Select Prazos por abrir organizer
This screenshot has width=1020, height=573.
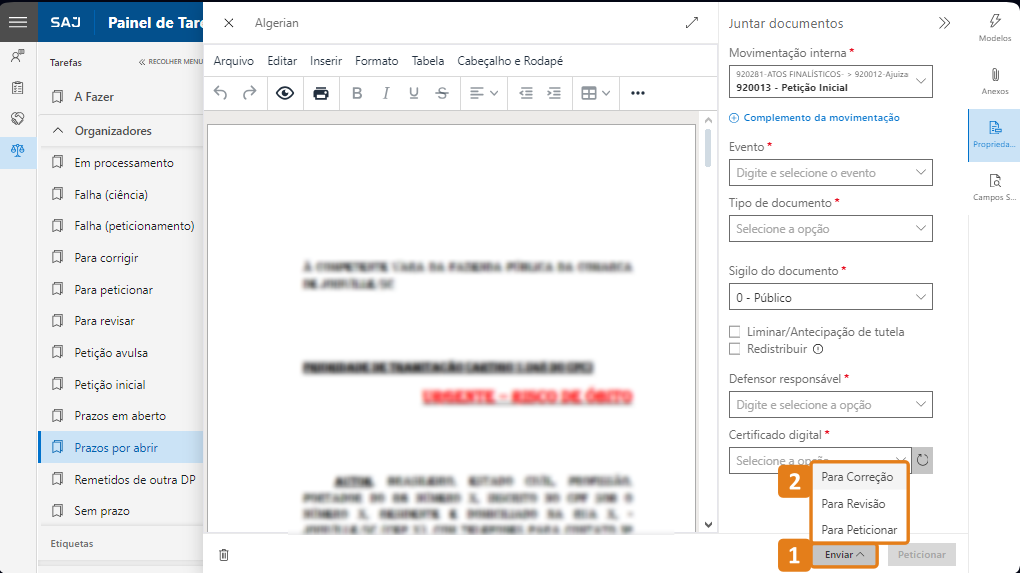(x=121, y=447)
